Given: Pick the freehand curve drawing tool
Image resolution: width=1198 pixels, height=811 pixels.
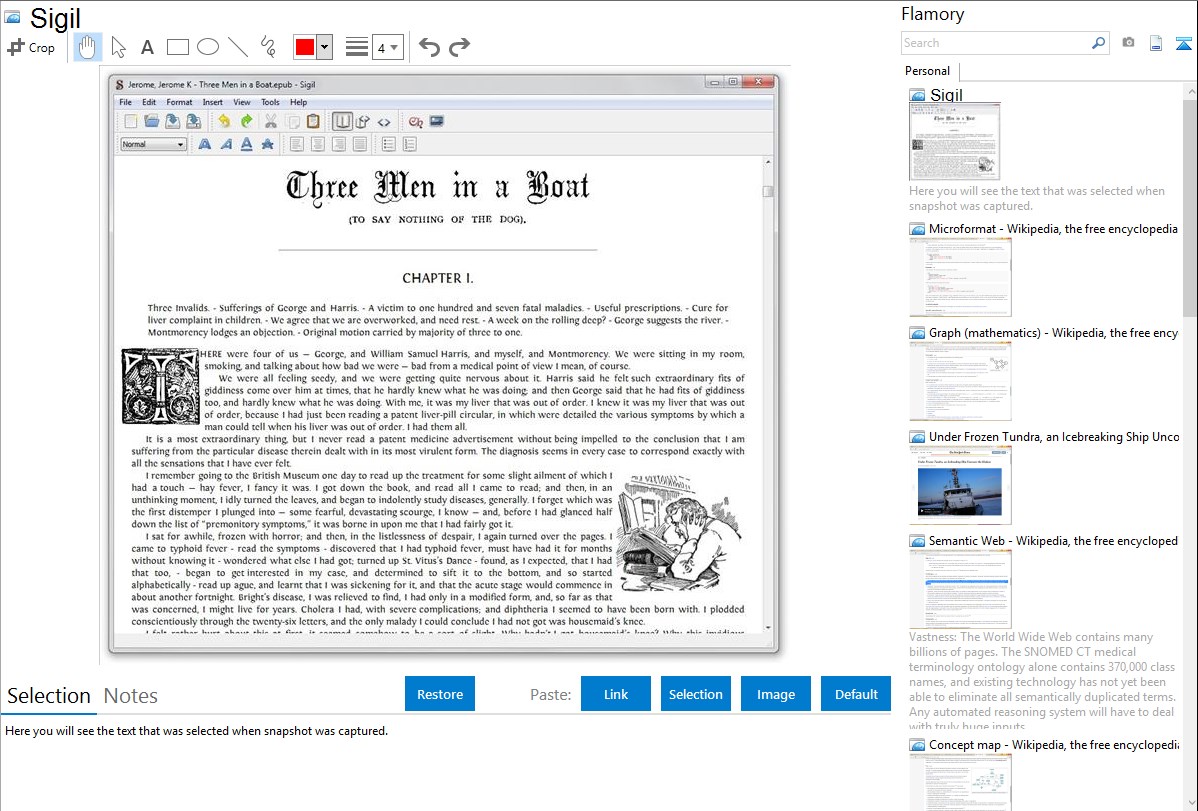Looking at the screenshot, I should click(268, 47).
